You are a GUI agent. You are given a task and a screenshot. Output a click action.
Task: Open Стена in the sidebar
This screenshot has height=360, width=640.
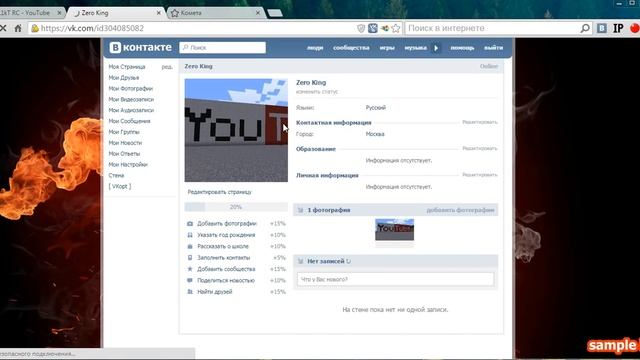coord(116,175)
